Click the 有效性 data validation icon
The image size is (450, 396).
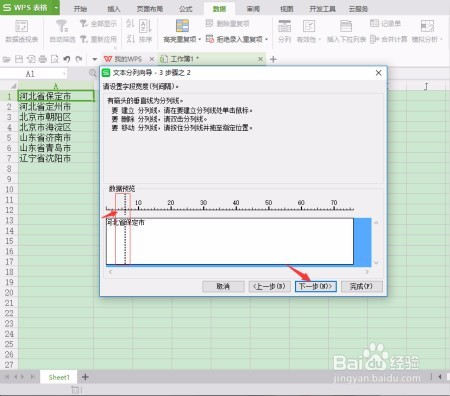point(309,26)
